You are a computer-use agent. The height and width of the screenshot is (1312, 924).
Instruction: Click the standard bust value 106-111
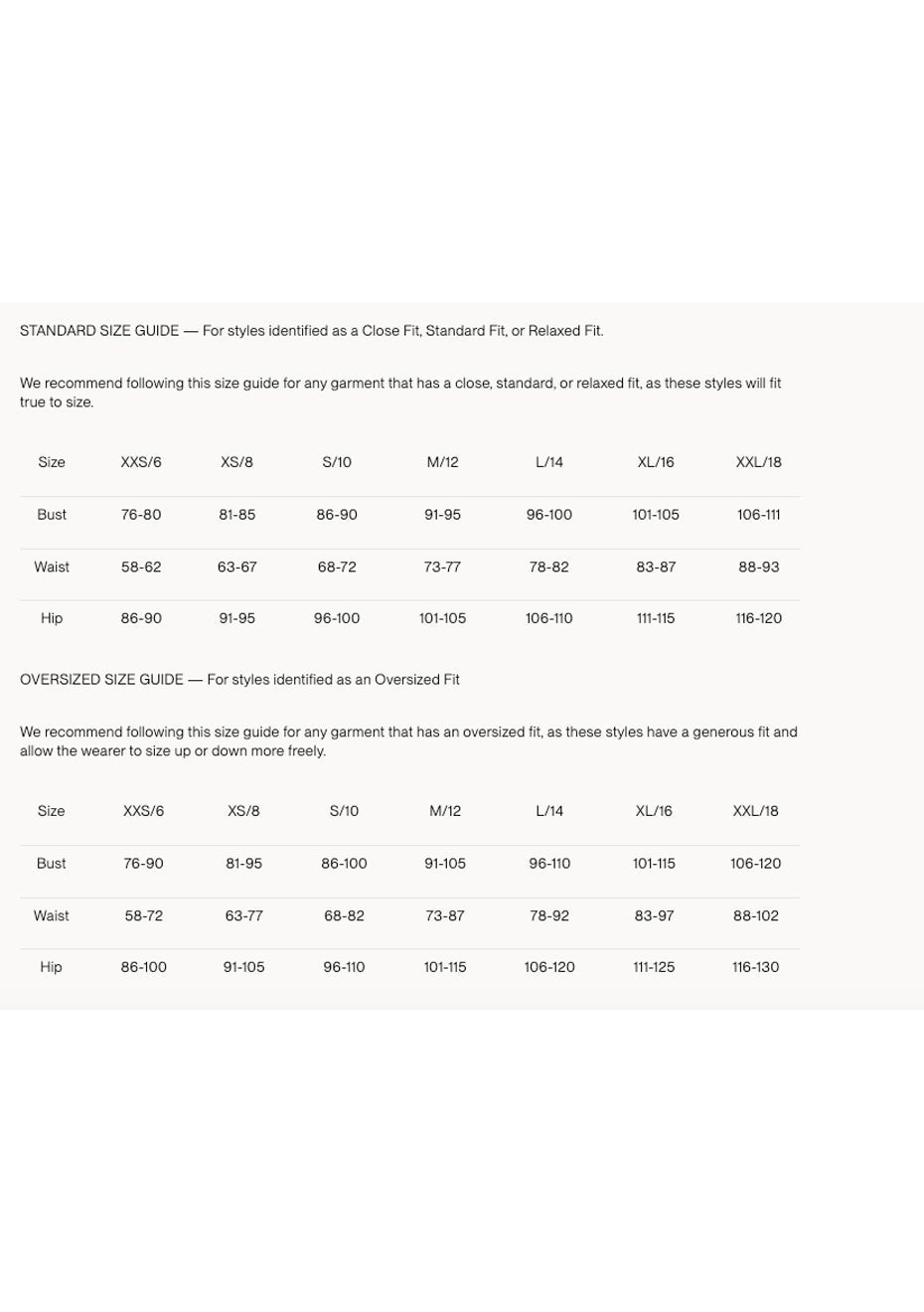(758, 515)
